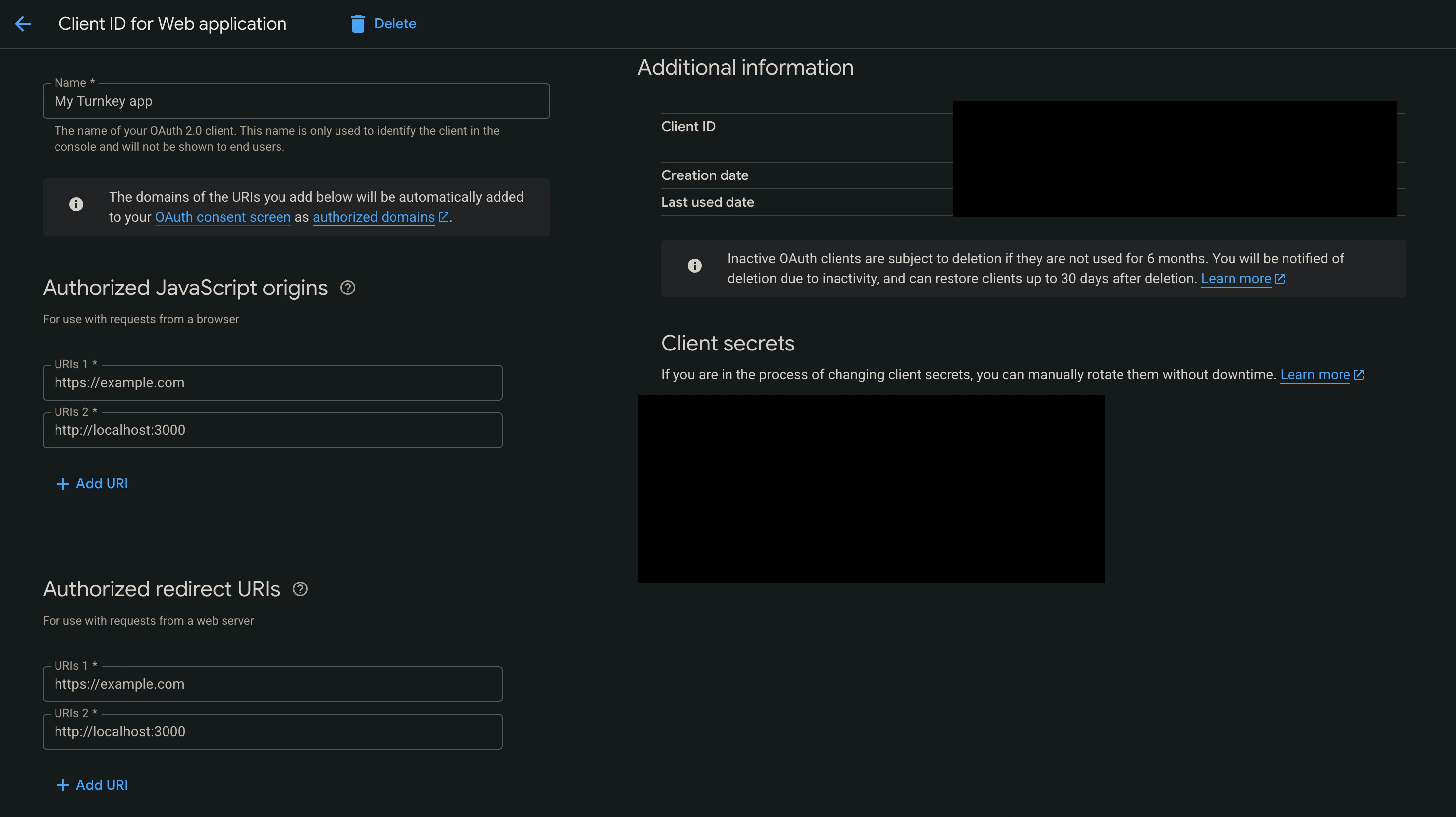Select URIs 1 origin field with example.com
The height and width of the screenshot is (817, 1456).
pyautogui.click(x=273, y=382)
